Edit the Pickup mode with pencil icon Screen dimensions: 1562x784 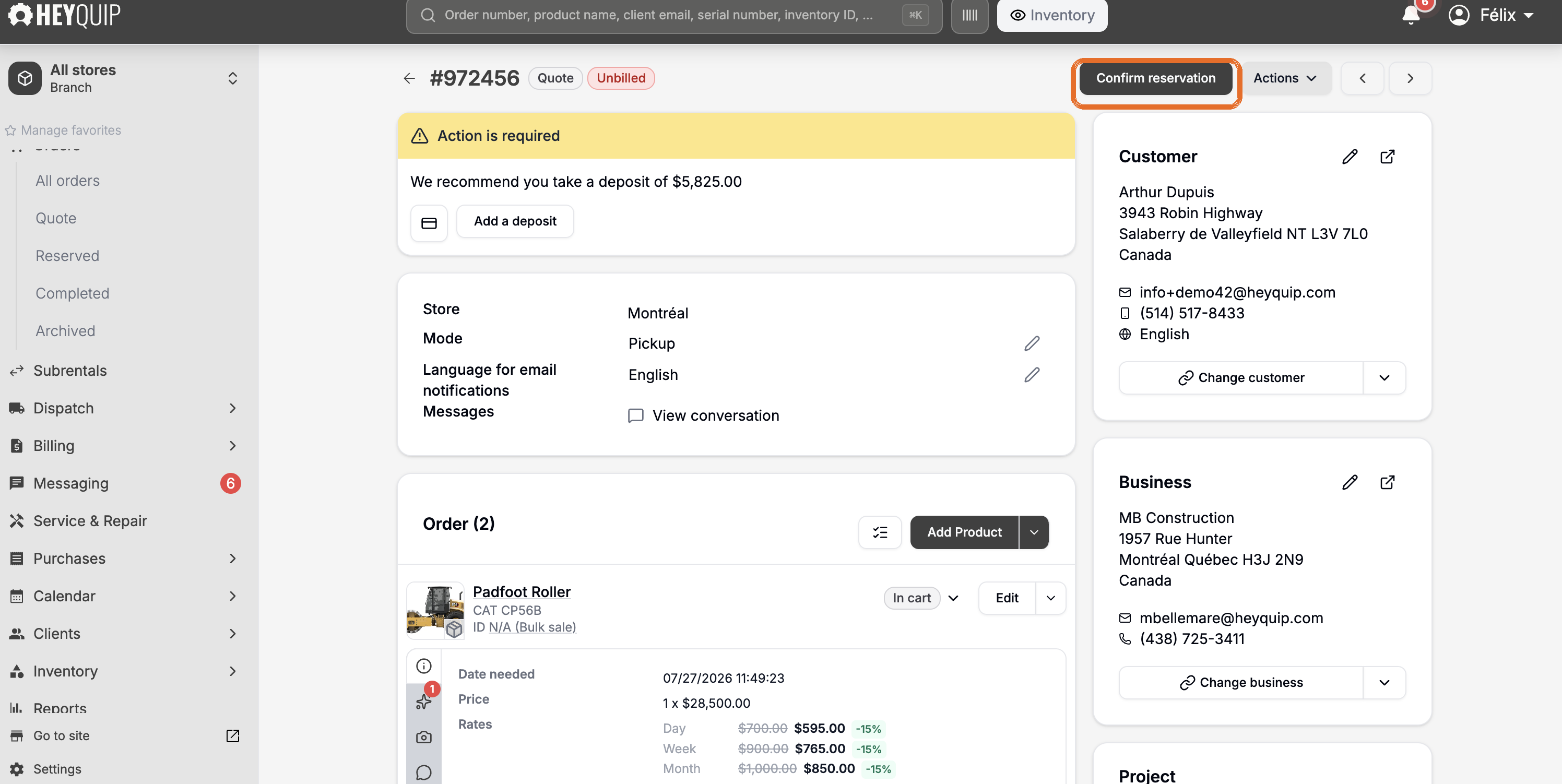[1032, 343]
